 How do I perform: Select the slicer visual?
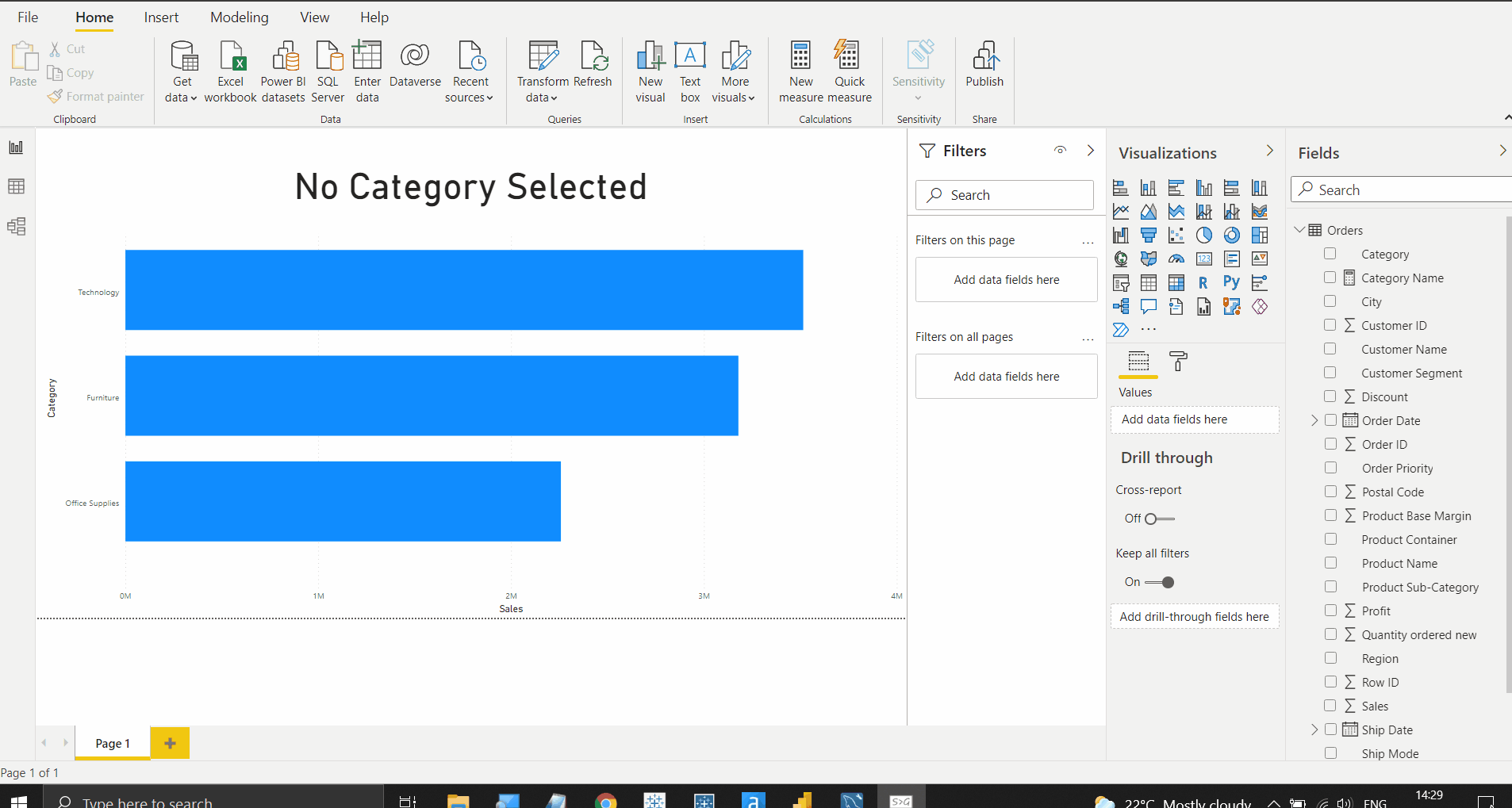(1120, 283)
